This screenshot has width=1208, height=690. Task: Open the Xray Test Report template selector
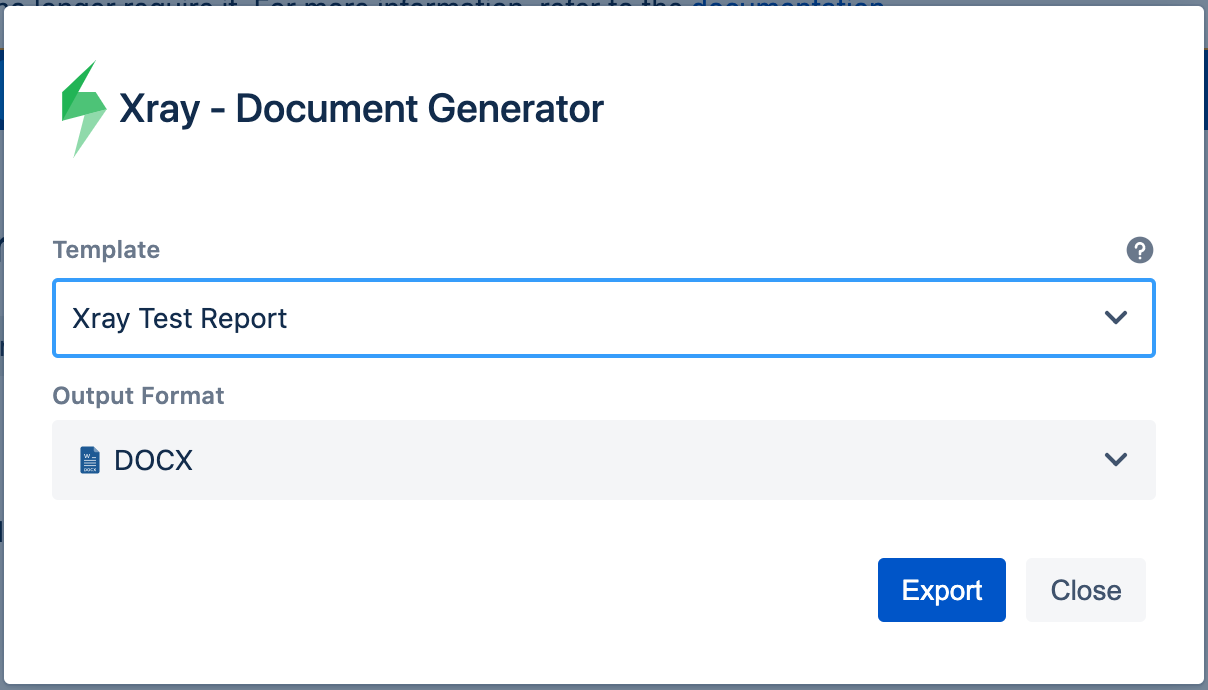pos(604,318)
